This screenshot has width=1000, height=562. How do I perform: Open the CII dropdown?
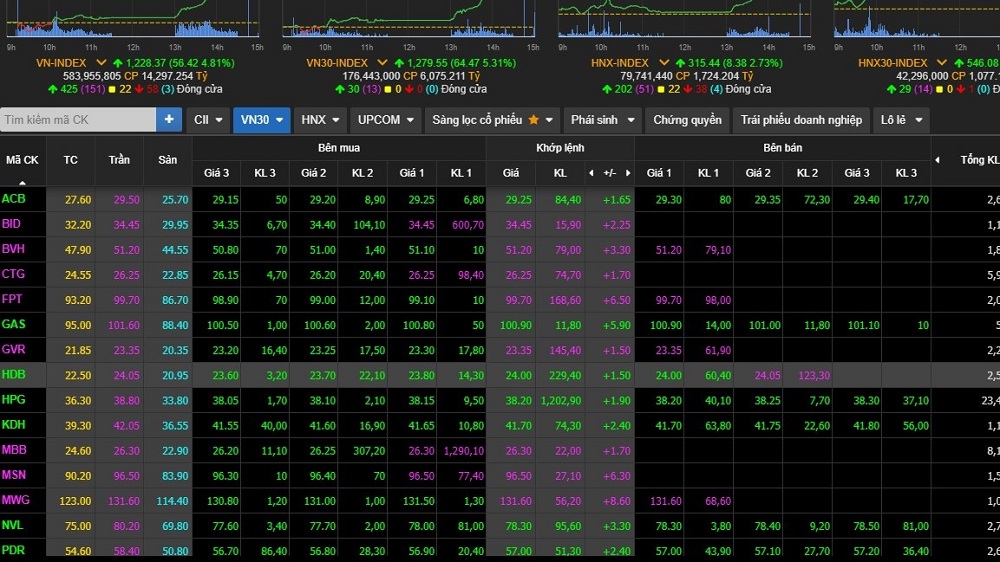pyautogui.click(x=208, y=119)
